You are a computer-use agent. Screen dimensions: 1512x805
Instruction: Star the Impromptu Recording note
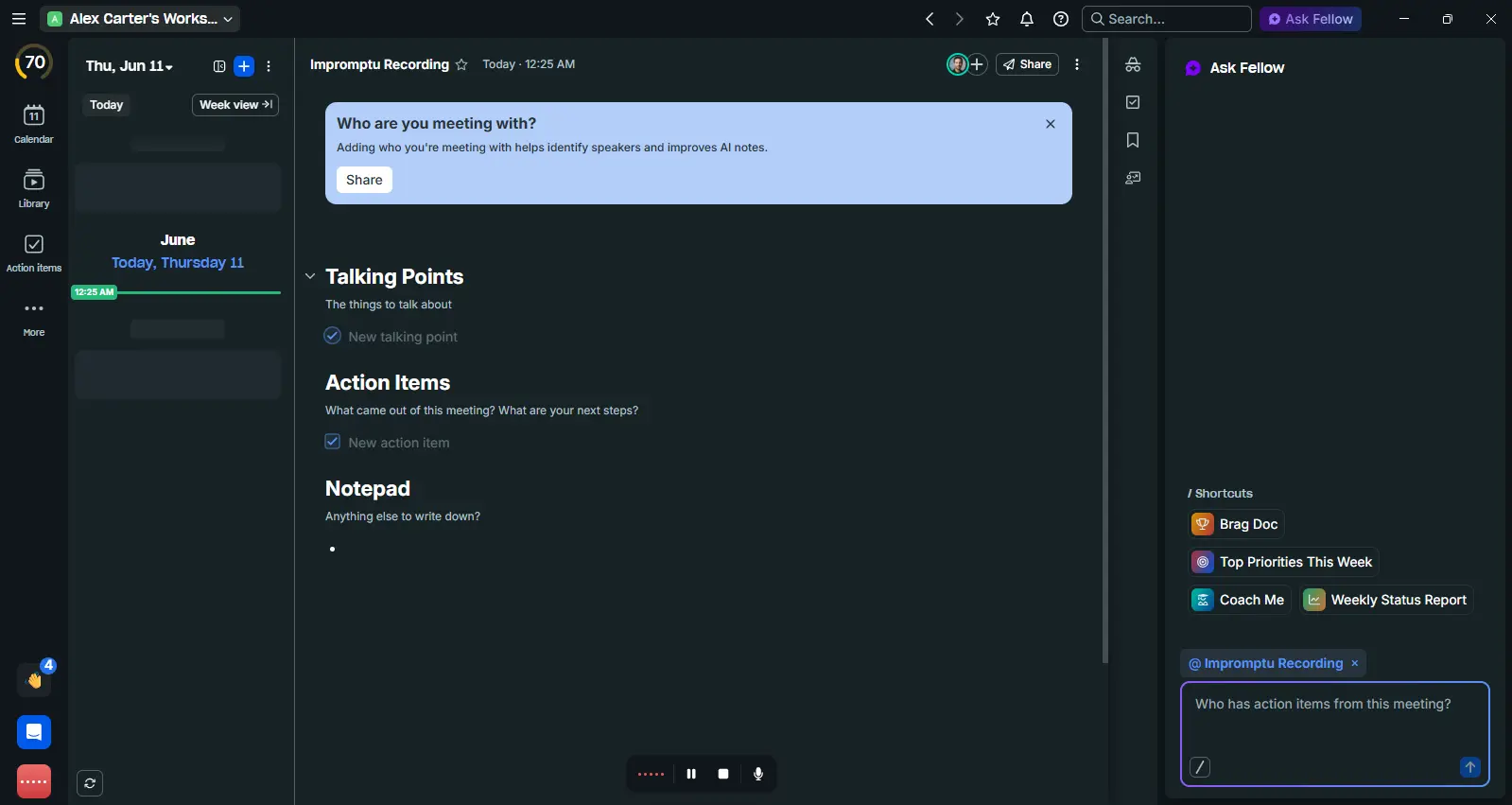461,64
